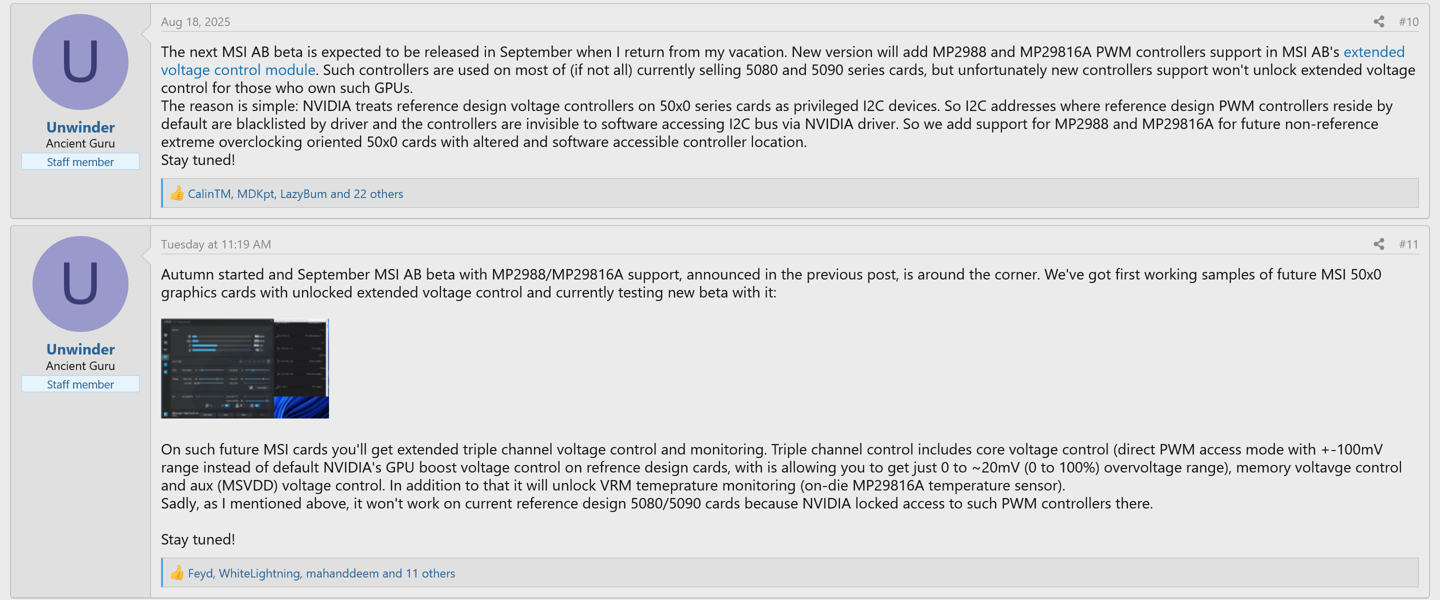Open the Unwinder username link on post #11

80,349
